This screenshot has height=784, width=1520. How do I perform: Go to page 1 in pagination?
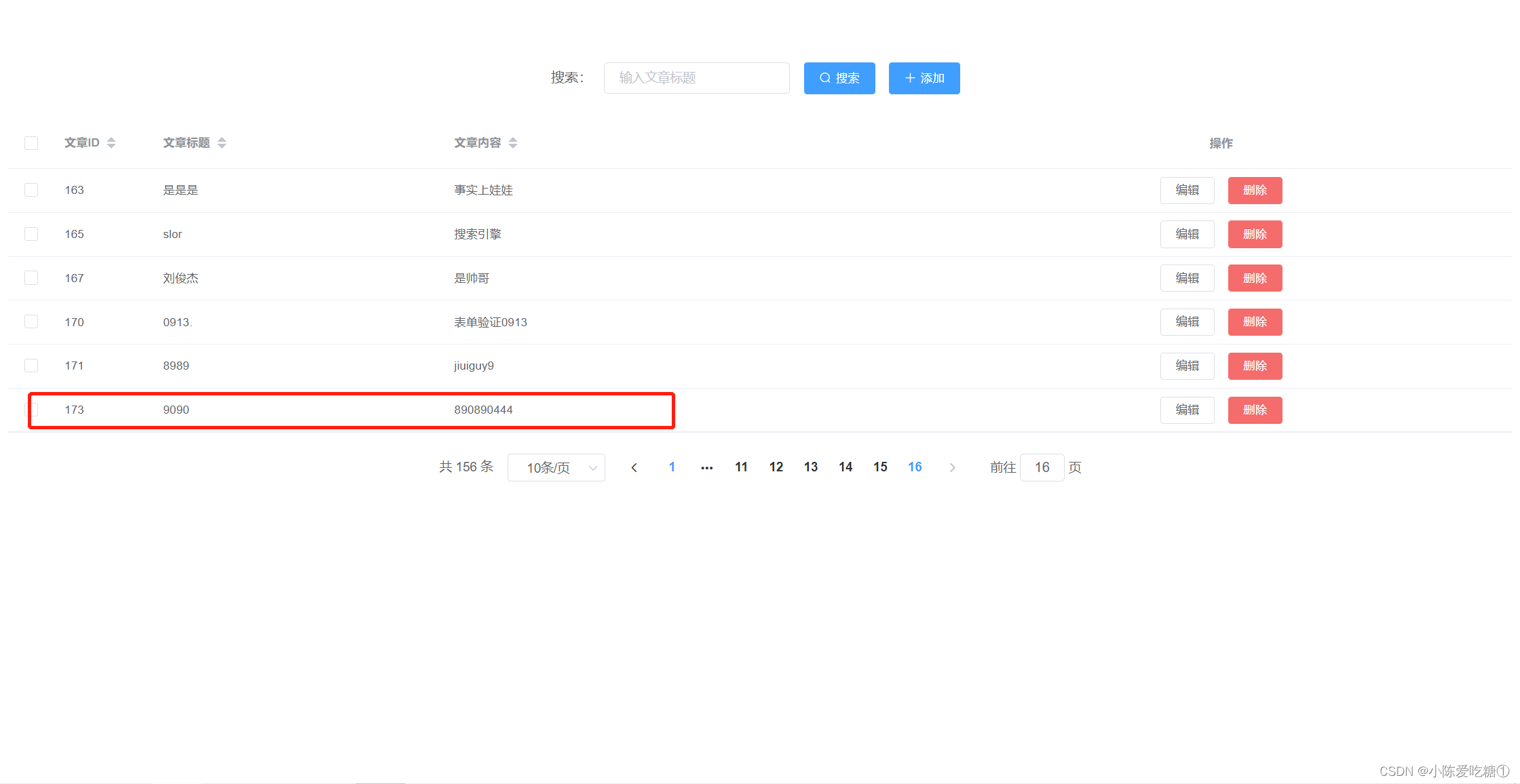672,467
